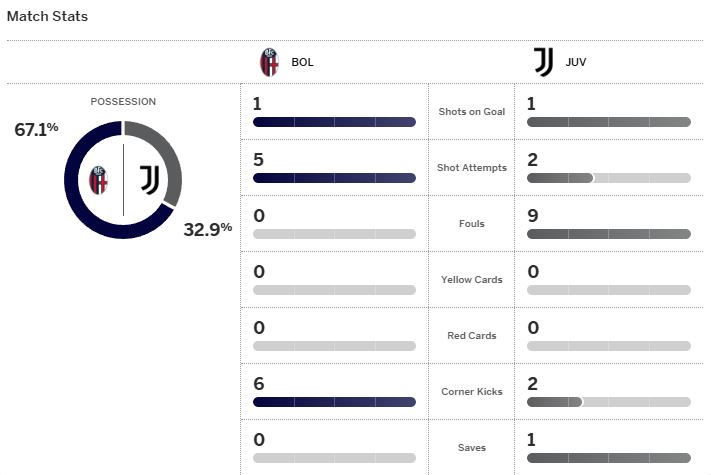Click the Juventus Saves bar
This screenshot has height=475, width=711.
(x=609, y=458)
